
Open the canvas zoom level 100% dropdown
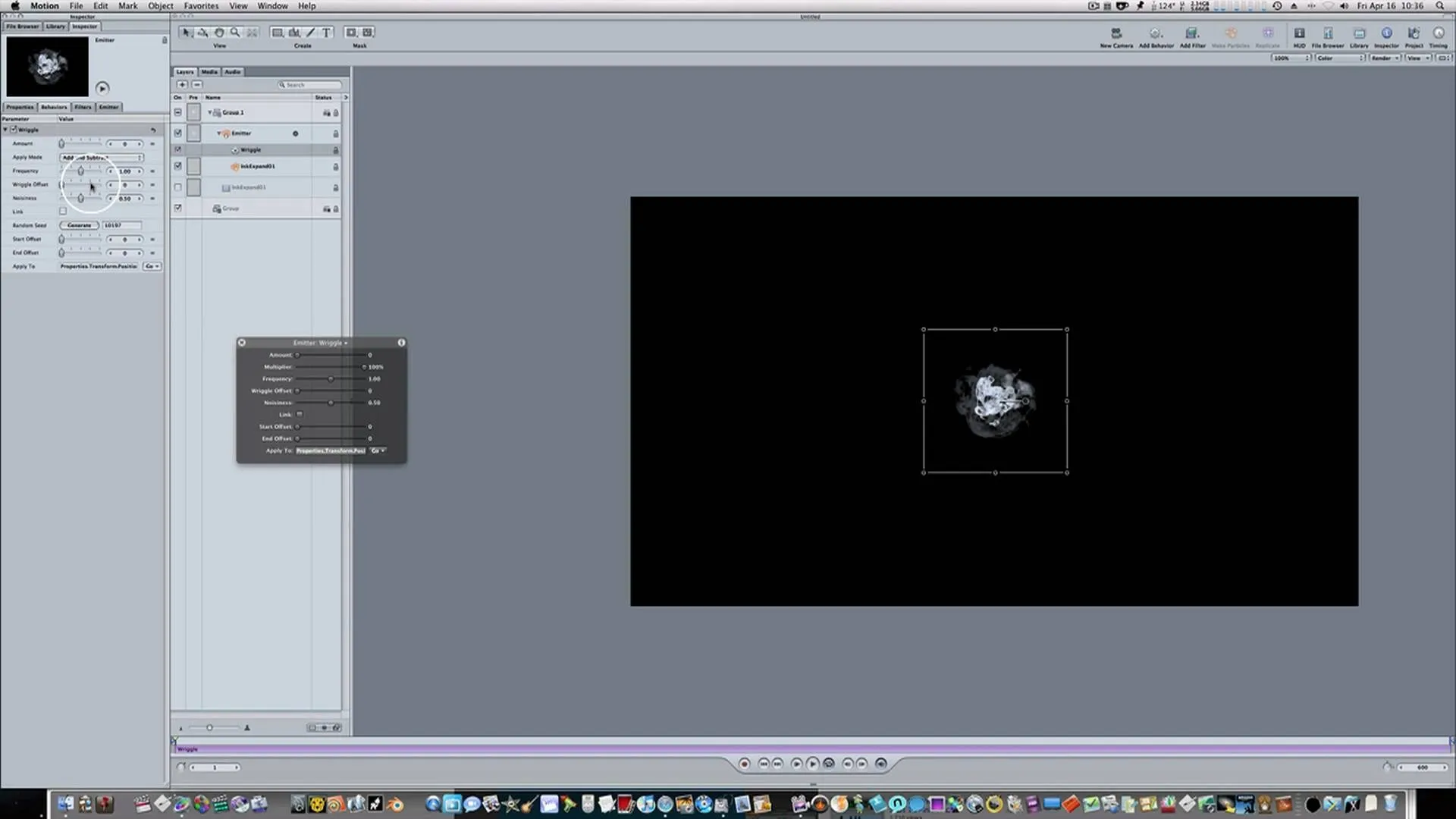click(1291, 58)
